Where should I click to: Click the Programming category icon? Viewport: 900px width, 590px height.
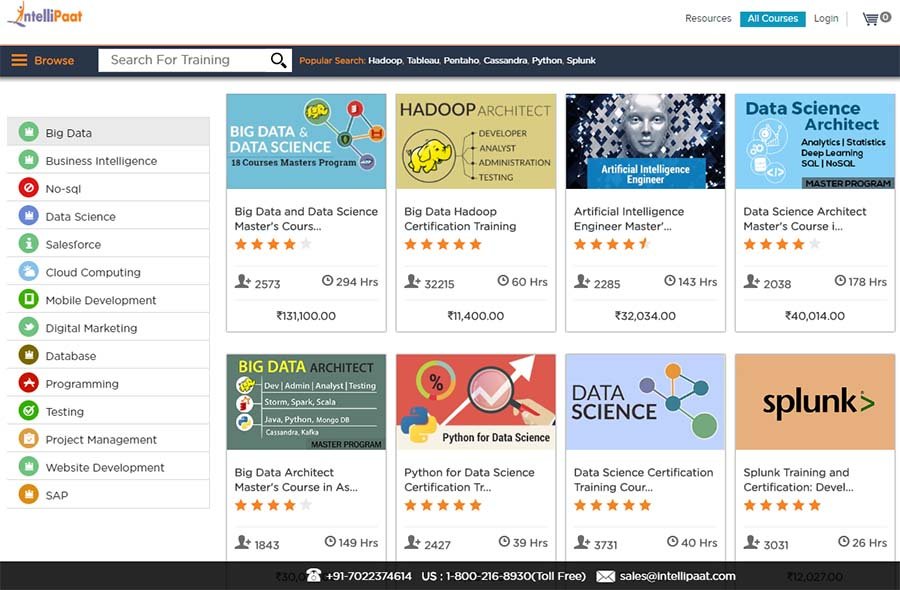(28, 383)
